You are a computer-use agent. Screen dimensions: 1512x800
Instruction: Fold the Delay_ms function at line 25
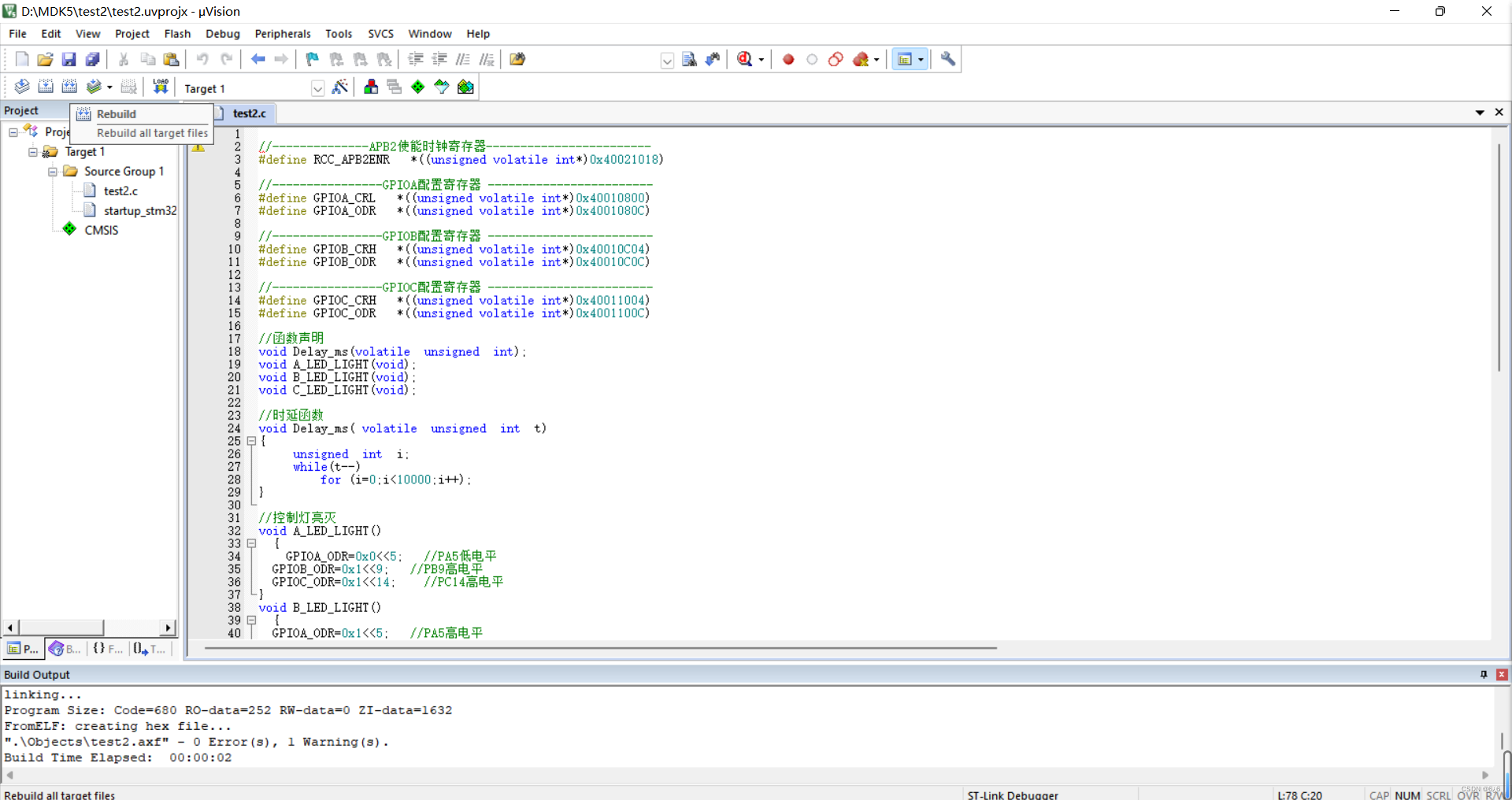coord(251,442)
